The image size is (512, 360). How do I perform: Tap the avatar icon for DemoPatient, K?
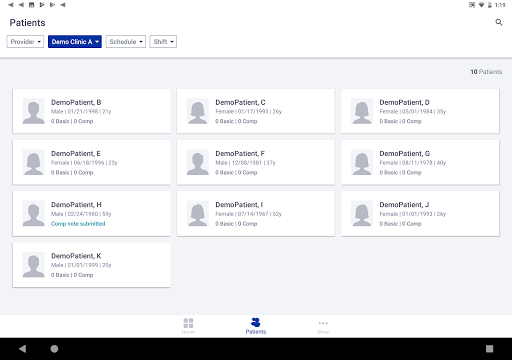coord(33,265)
